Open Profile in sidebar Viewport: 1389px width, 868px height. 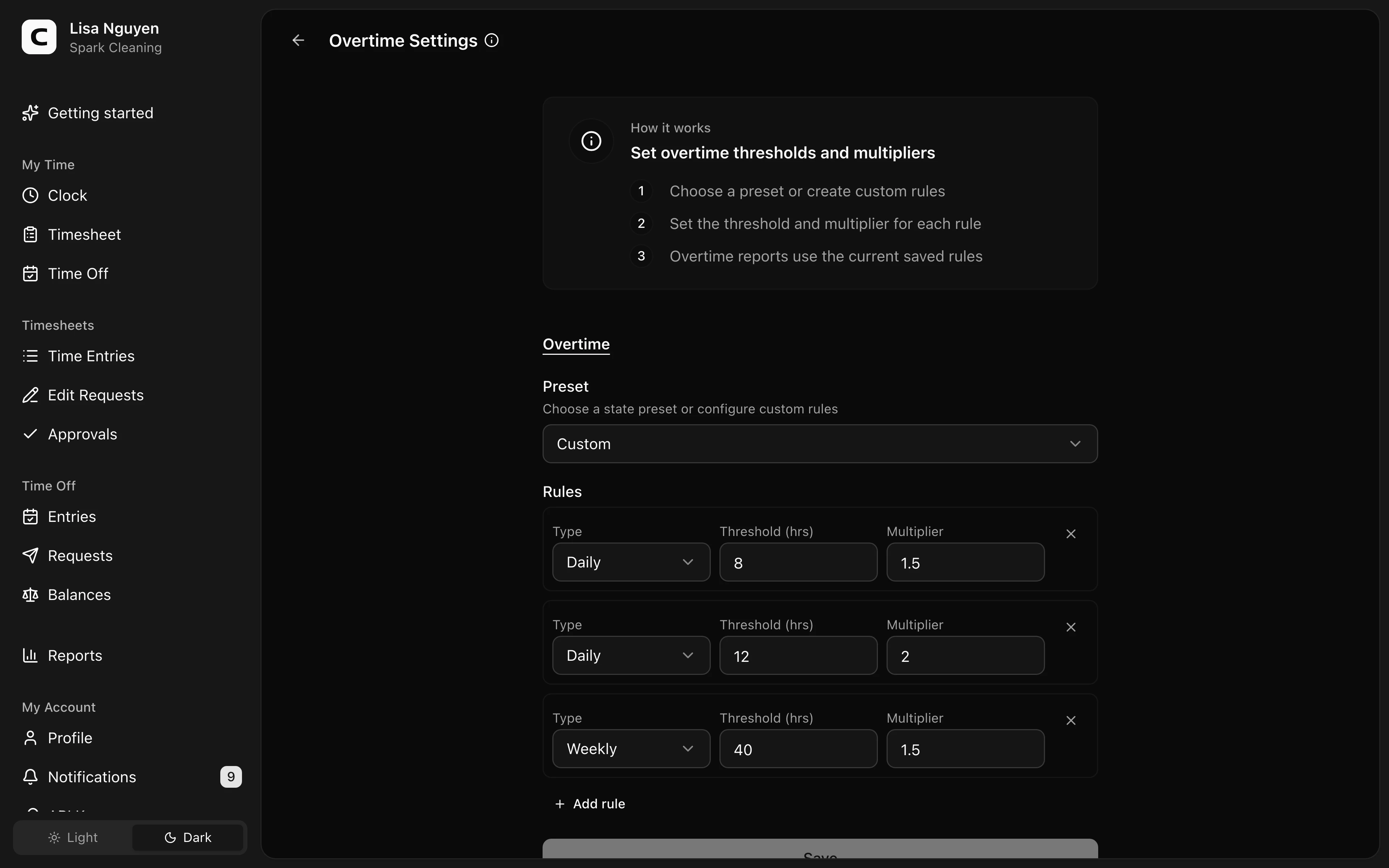(70, 738)
